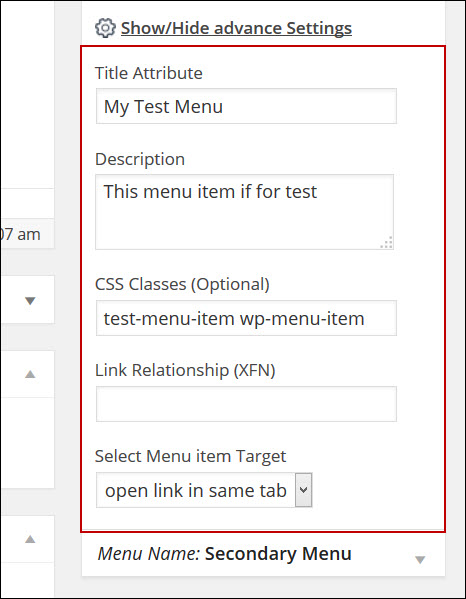This screenshot has height=599, width=466.
Task: Open the 'open link in same tab' dropdown
Action: pyautogui.click(x=204, y=490)
